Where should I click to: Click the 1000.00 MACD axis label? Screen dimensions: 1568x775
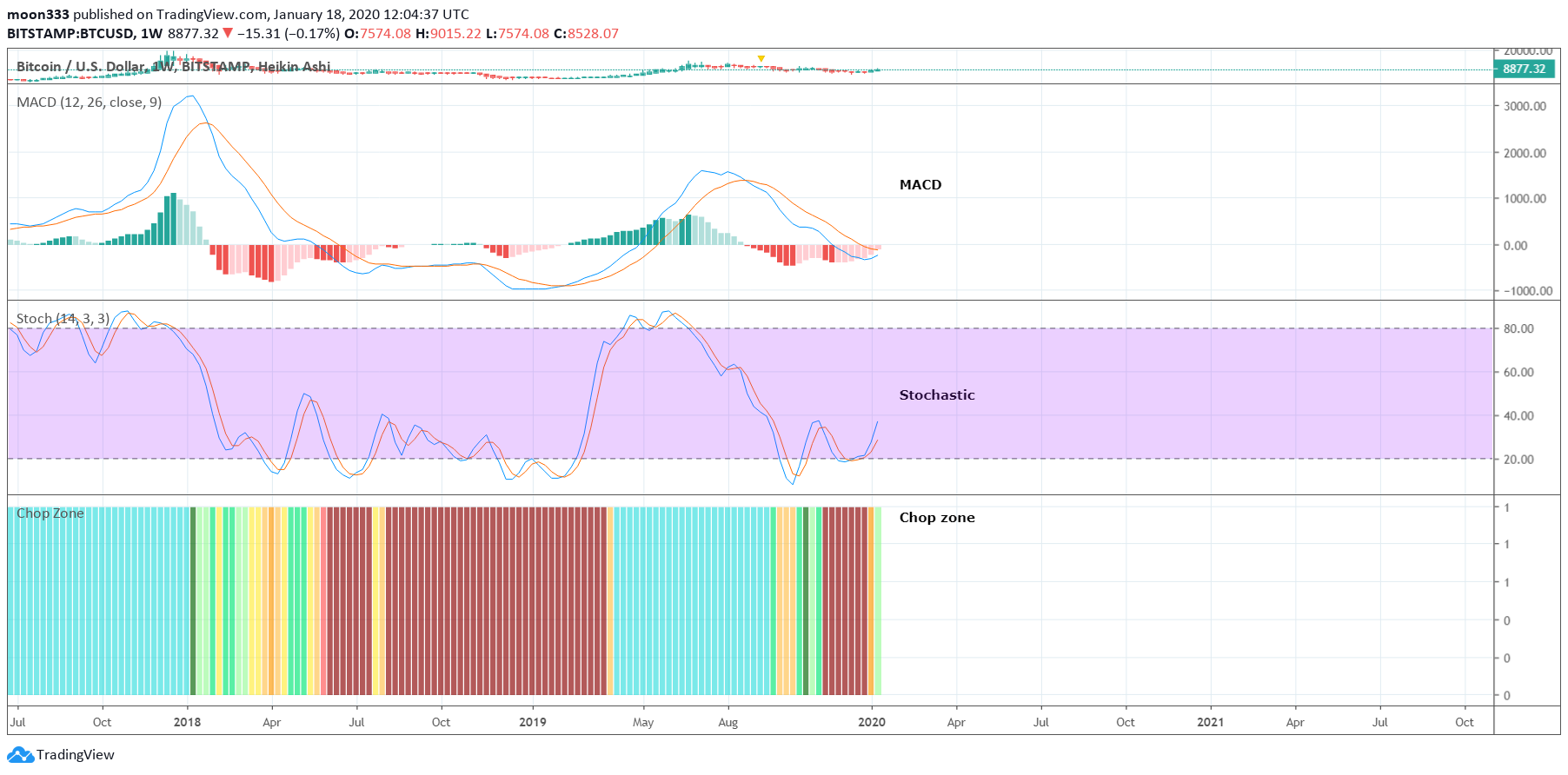click(1525, 199)
